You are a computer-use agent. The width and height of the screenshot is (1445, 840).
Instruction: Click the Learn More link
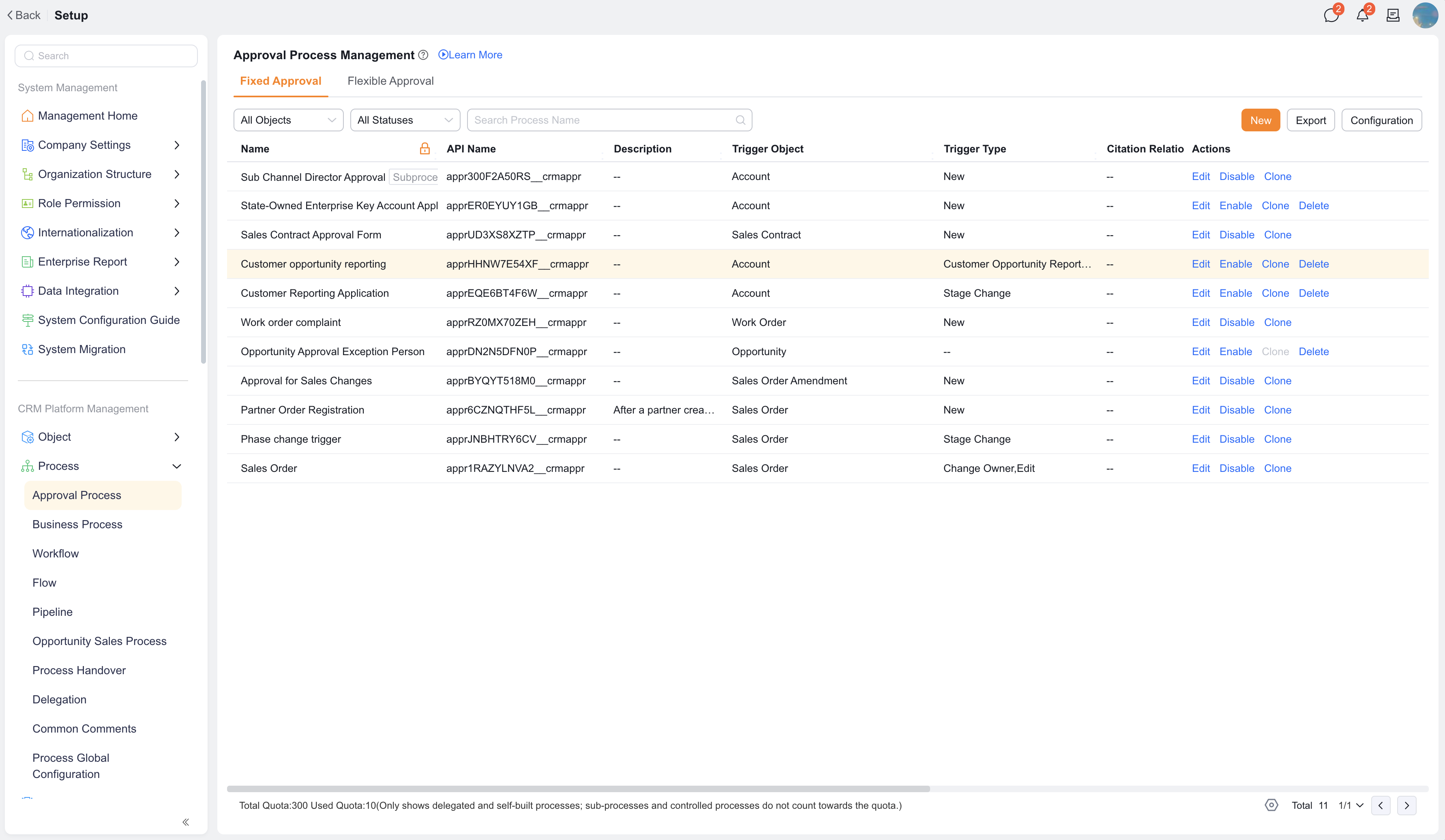[470, 55]
